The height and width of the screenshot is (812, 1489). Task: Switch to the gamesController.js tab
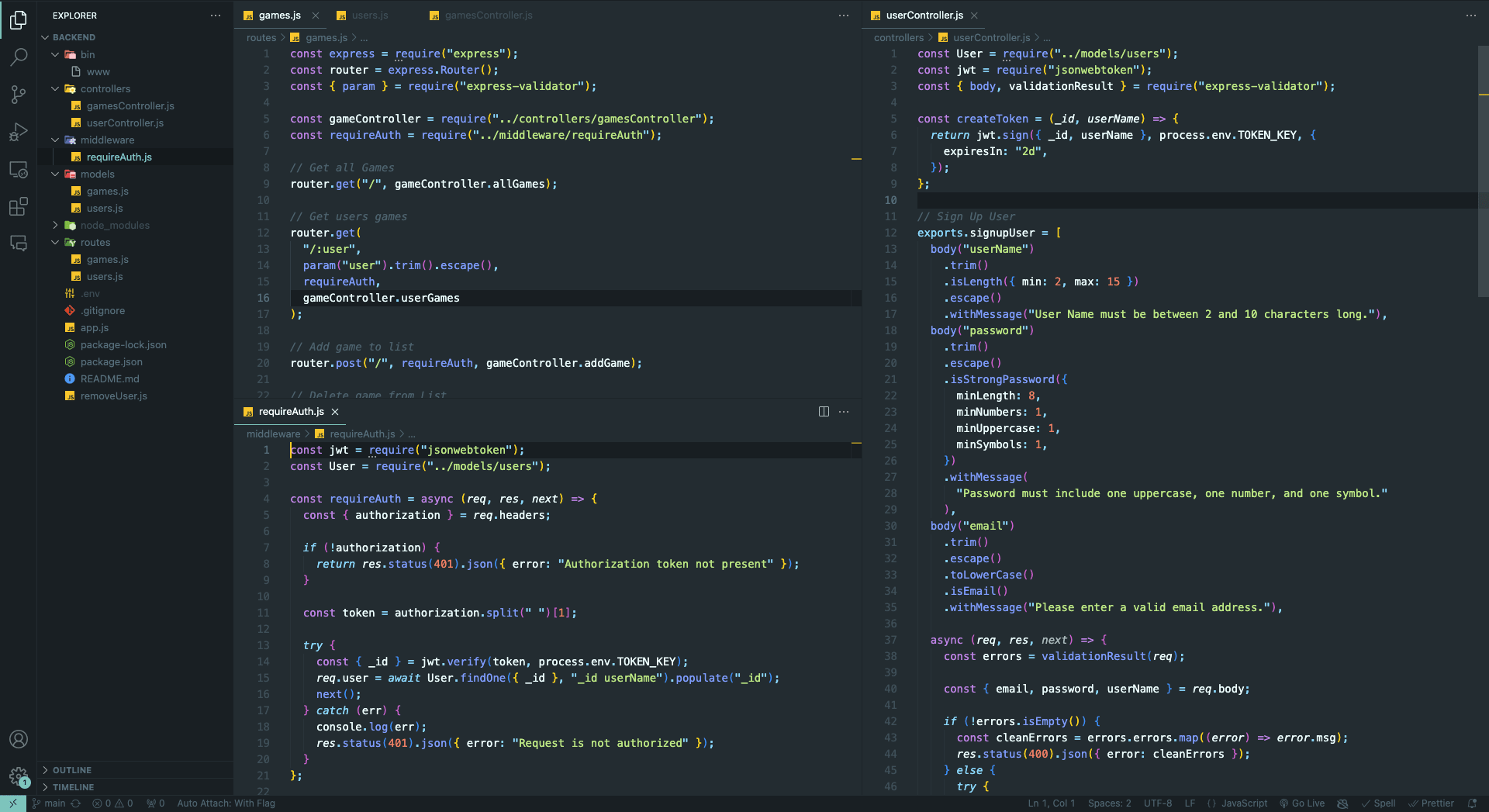(x=489, y=16)
